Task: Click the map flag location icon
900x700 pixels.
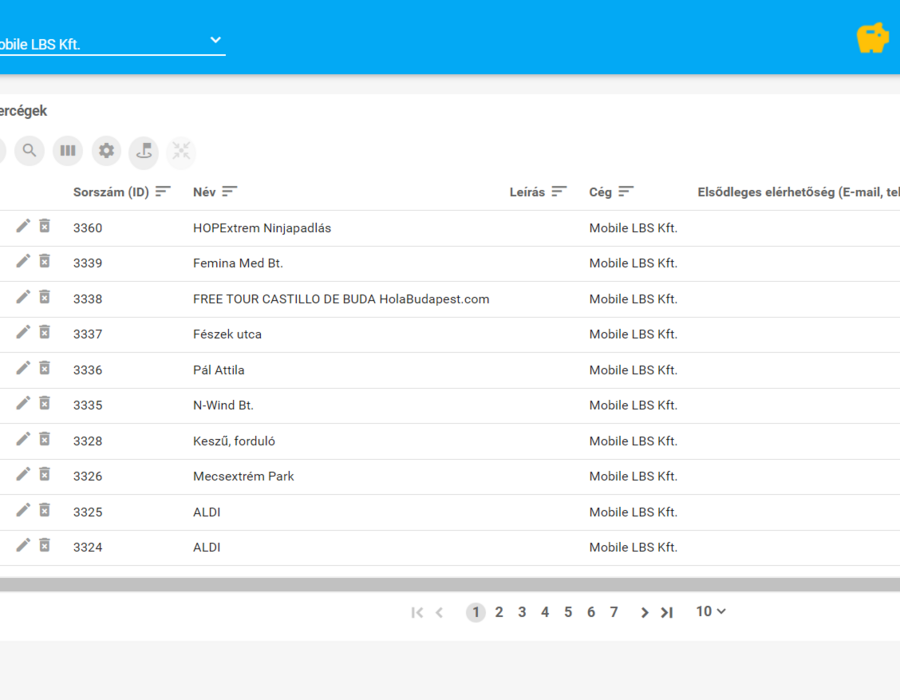Action: coord(143,152)
